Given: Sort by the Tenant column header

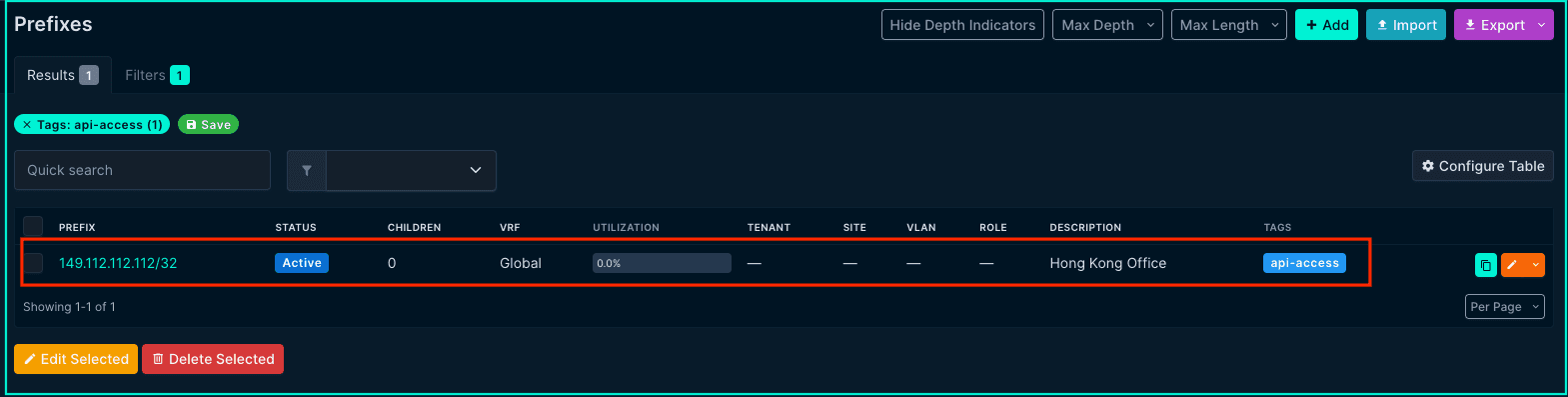Looking at the screenshot, I should point(769,228).
